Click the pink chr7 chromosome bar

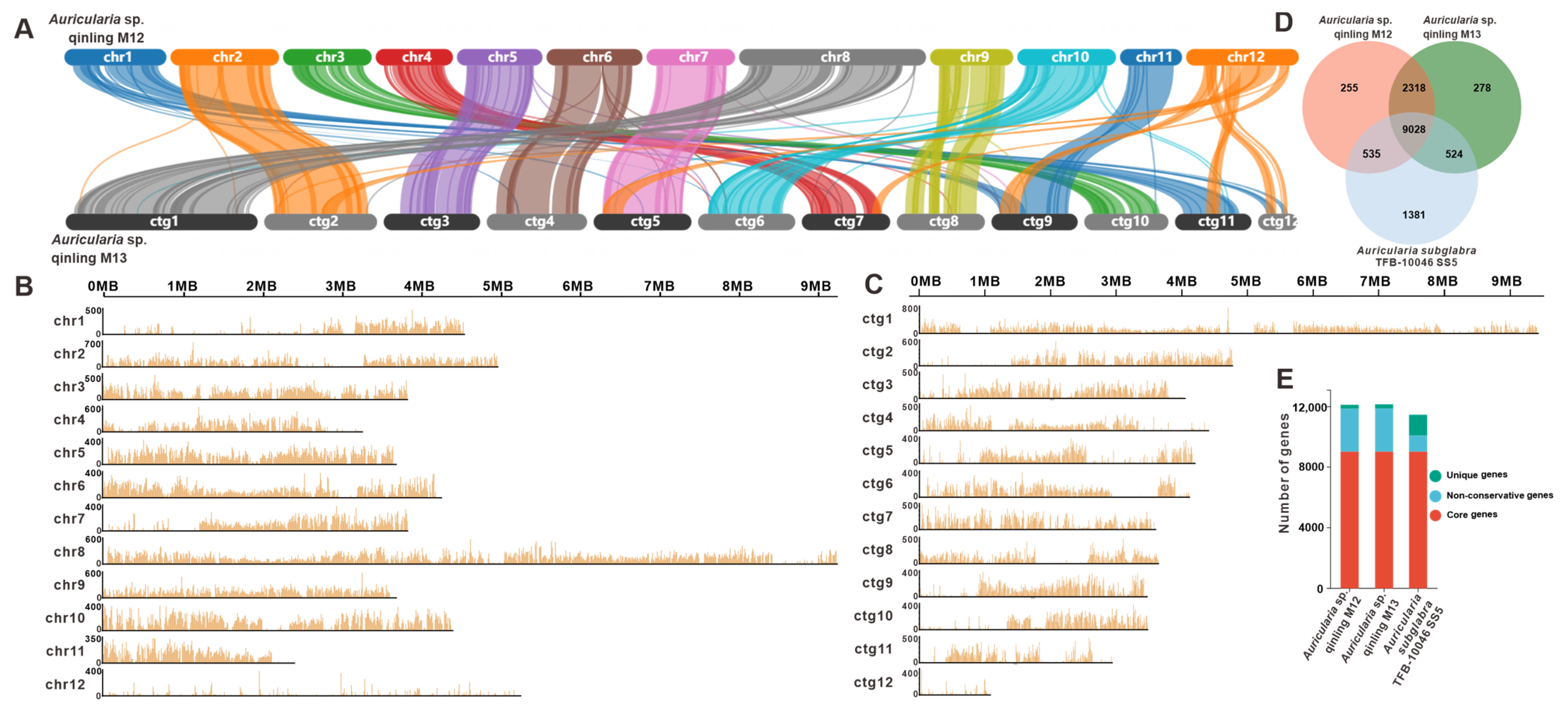[691, 57]
